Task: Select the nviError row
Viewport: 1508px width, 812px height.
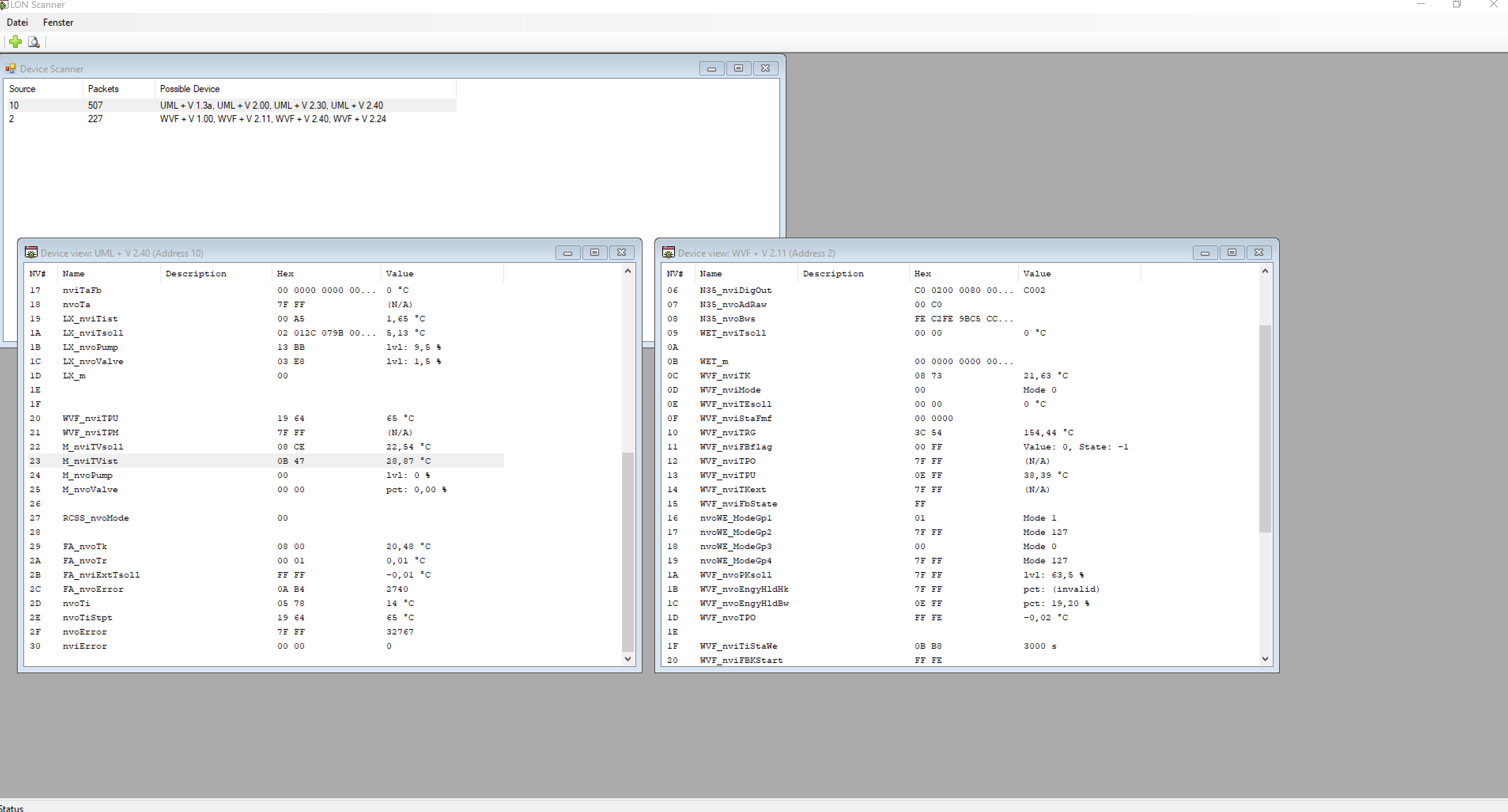Action: pos(266,646)
